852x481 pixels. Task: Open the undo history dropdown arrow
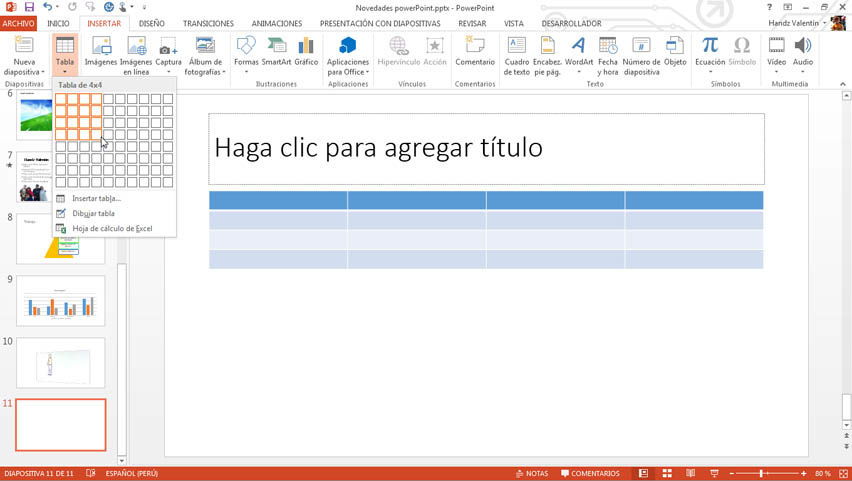pos(57,7)
